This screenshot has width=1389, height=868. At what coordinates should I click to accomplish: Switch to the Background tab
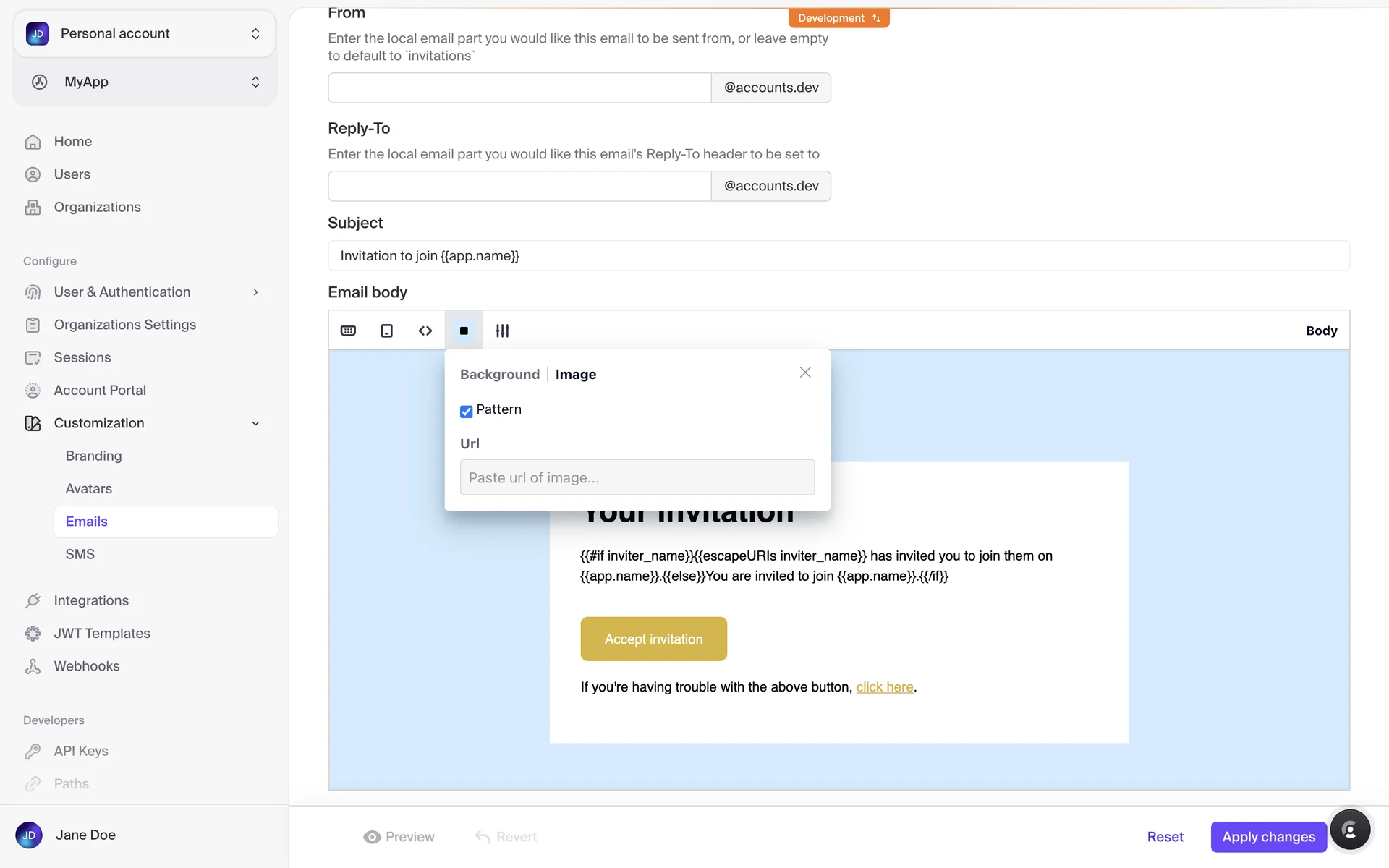point(499,375)
